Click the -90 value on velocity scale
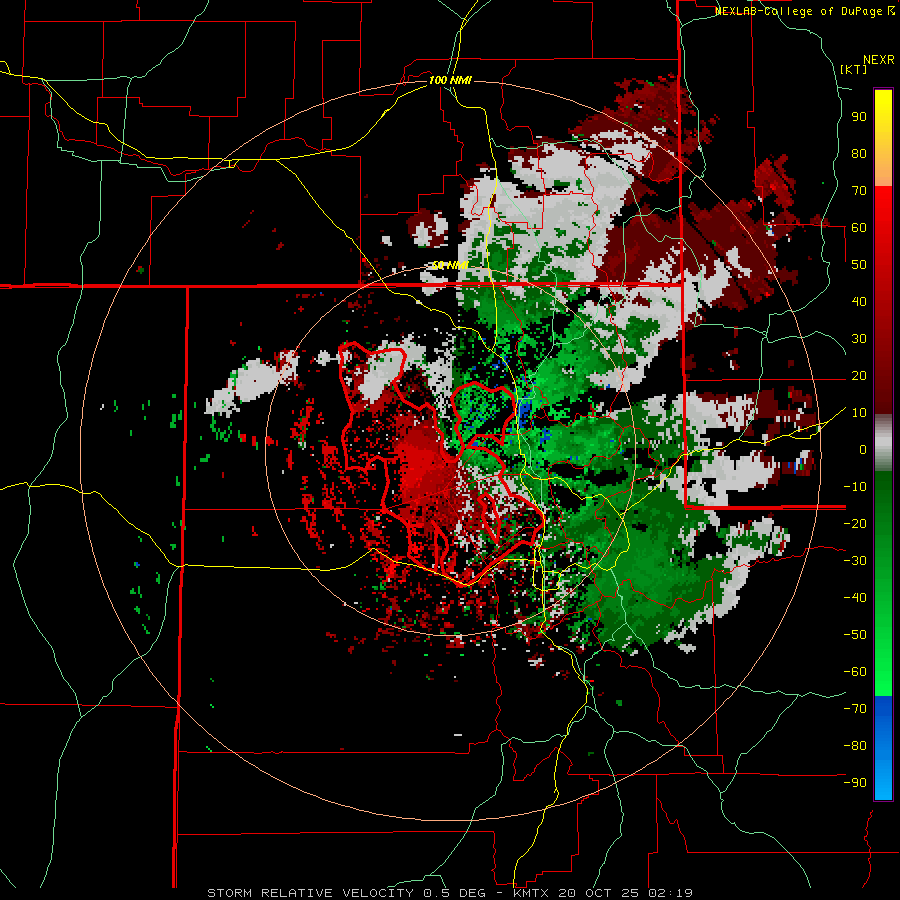Image resolution: width=900 pixels, height=900 pixels. tap(855, 783)
